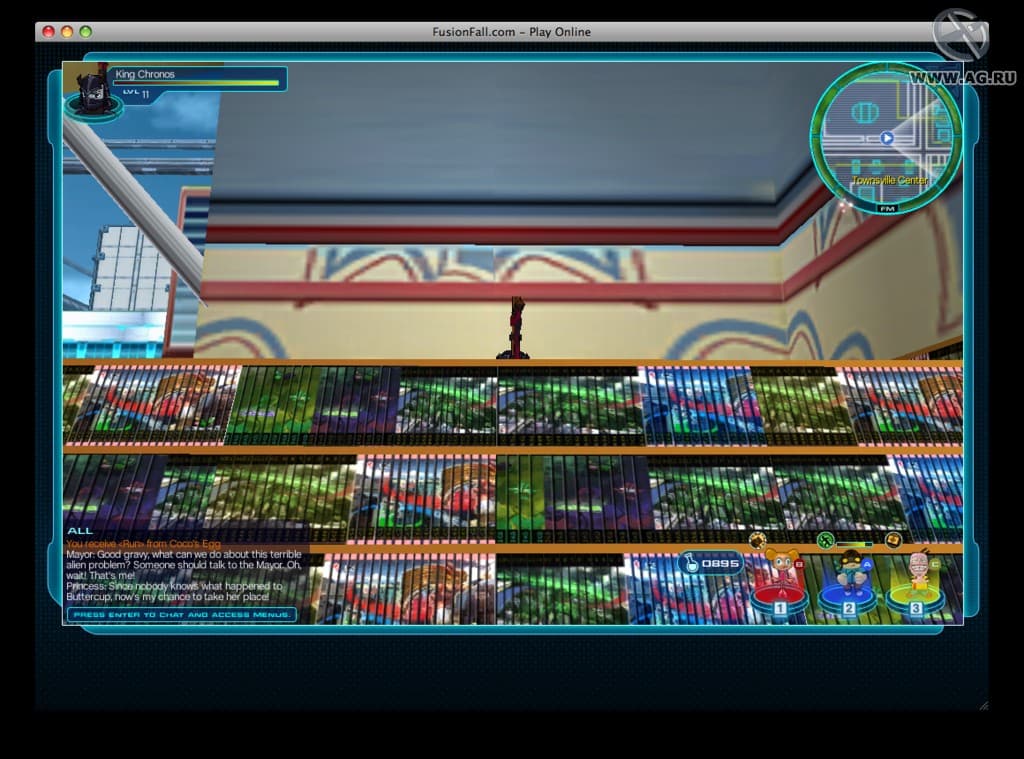This screenshot has width=1024, height=759.
Task: Click 'Press Enter to chat and access menus' bar
Action: (x=182, y=615)
